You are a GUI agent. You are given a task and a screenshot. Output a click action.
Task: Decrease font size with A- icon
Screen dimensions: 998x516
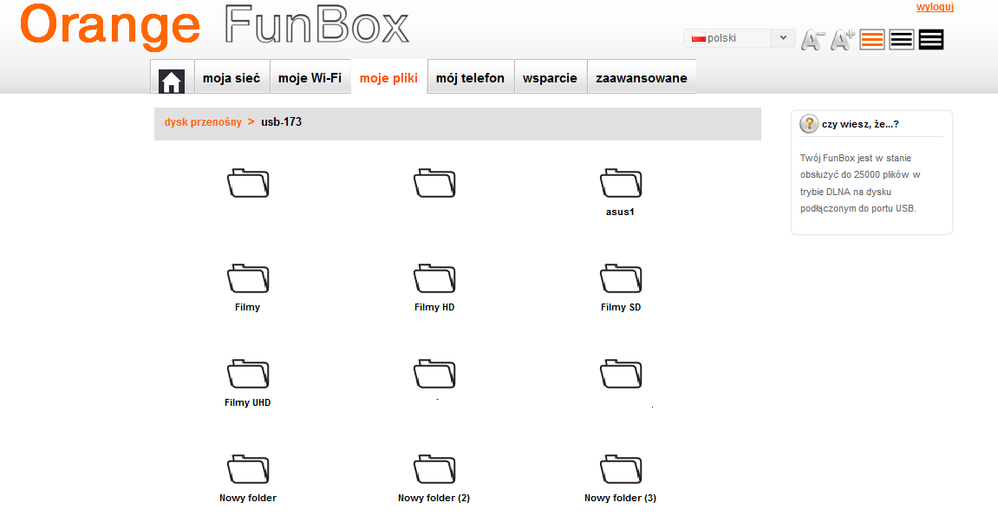coord(813,40)
